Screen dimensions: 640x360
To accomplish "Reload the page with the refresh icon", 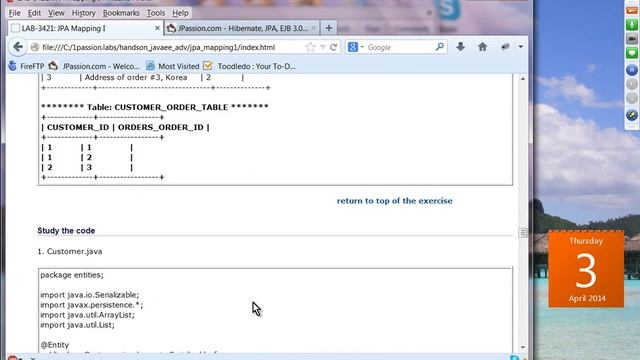I will click(x=333, y=47).
